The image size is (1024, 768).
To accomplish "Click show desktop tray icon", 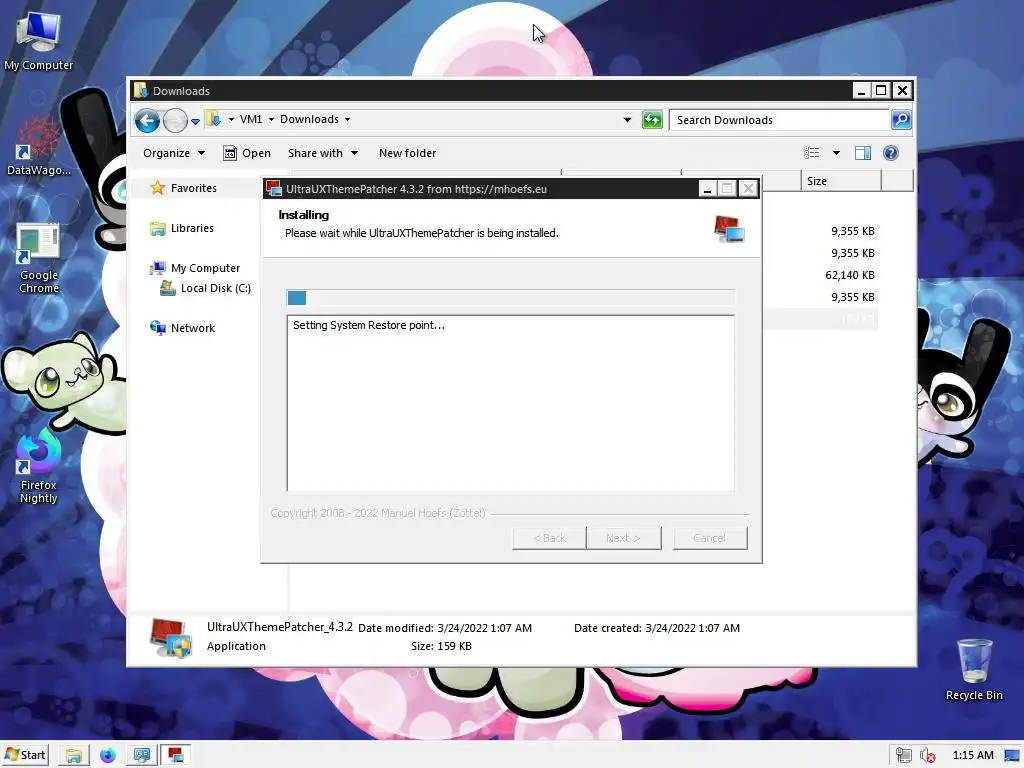I will pyautogui.click(x=1012, y=756).
